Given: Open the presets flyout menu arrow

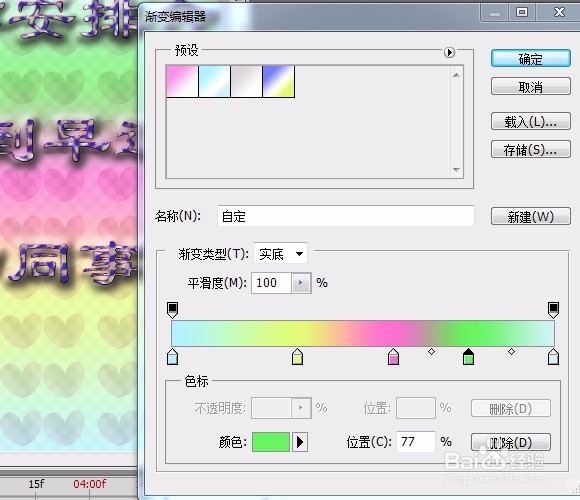Looking at the screenshot, I should coord(449,53).
